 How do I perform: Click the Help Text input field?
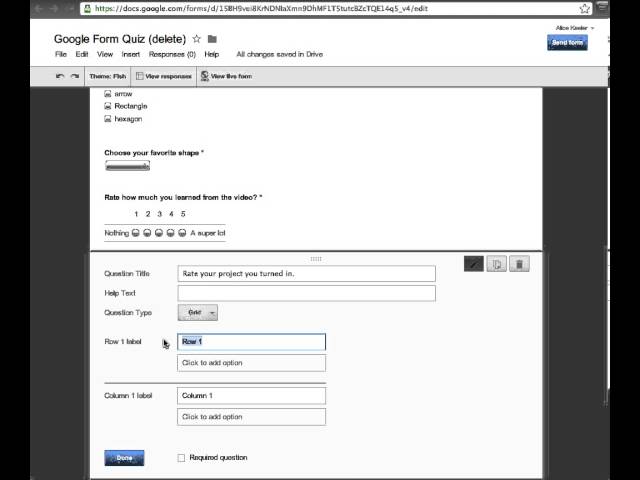[x=307, y=293]
